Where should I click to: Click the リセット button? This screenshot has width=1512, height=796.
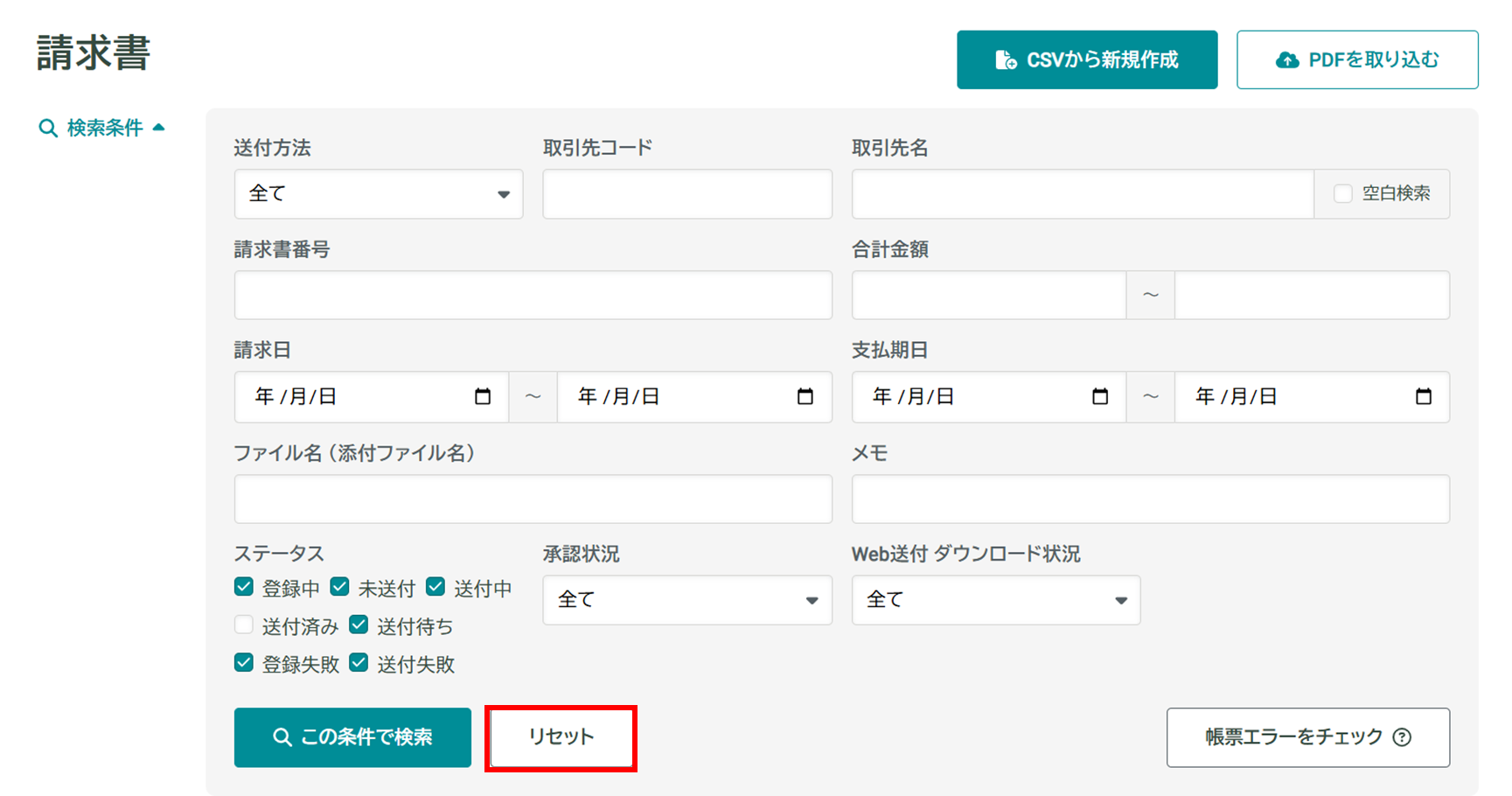click(561, 737)
